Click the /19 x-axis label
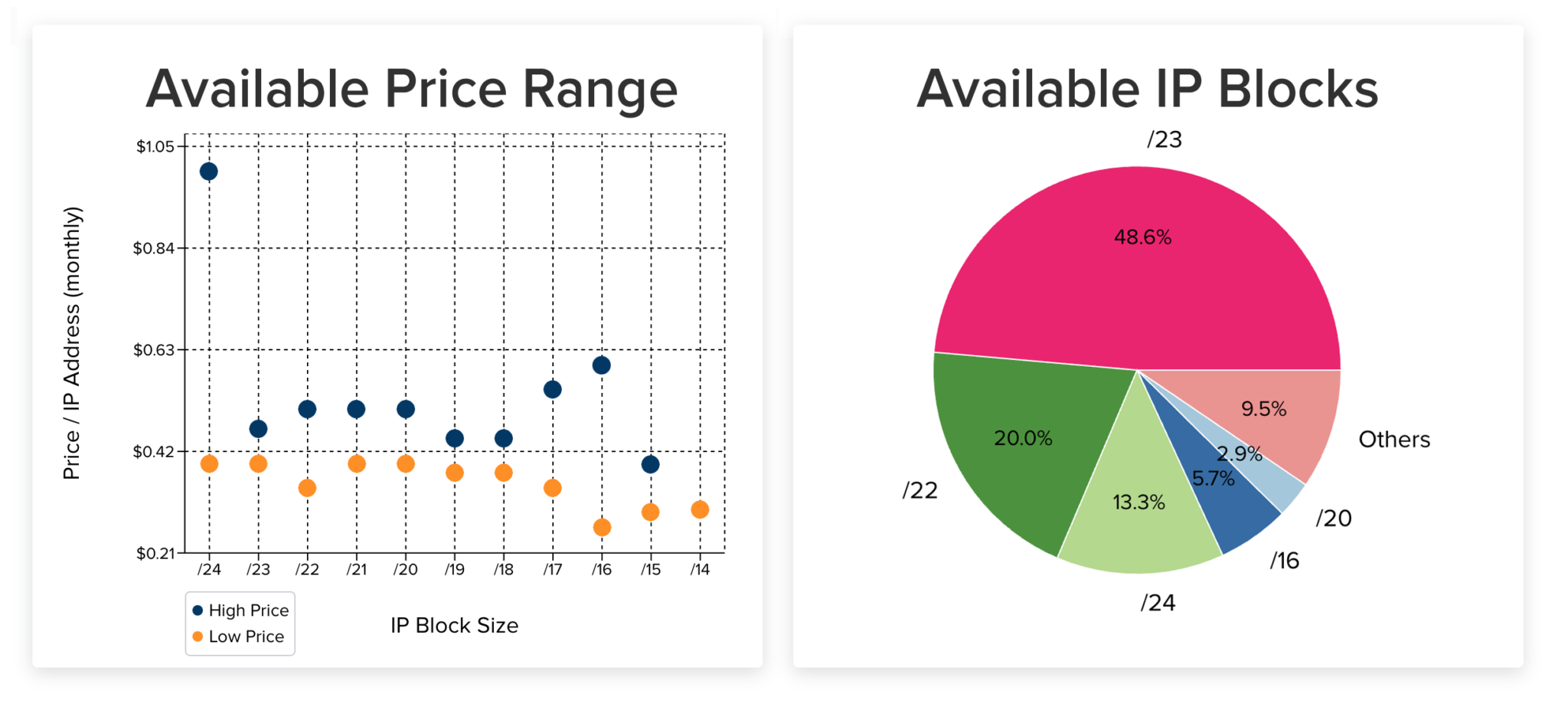 pos(455,569)
